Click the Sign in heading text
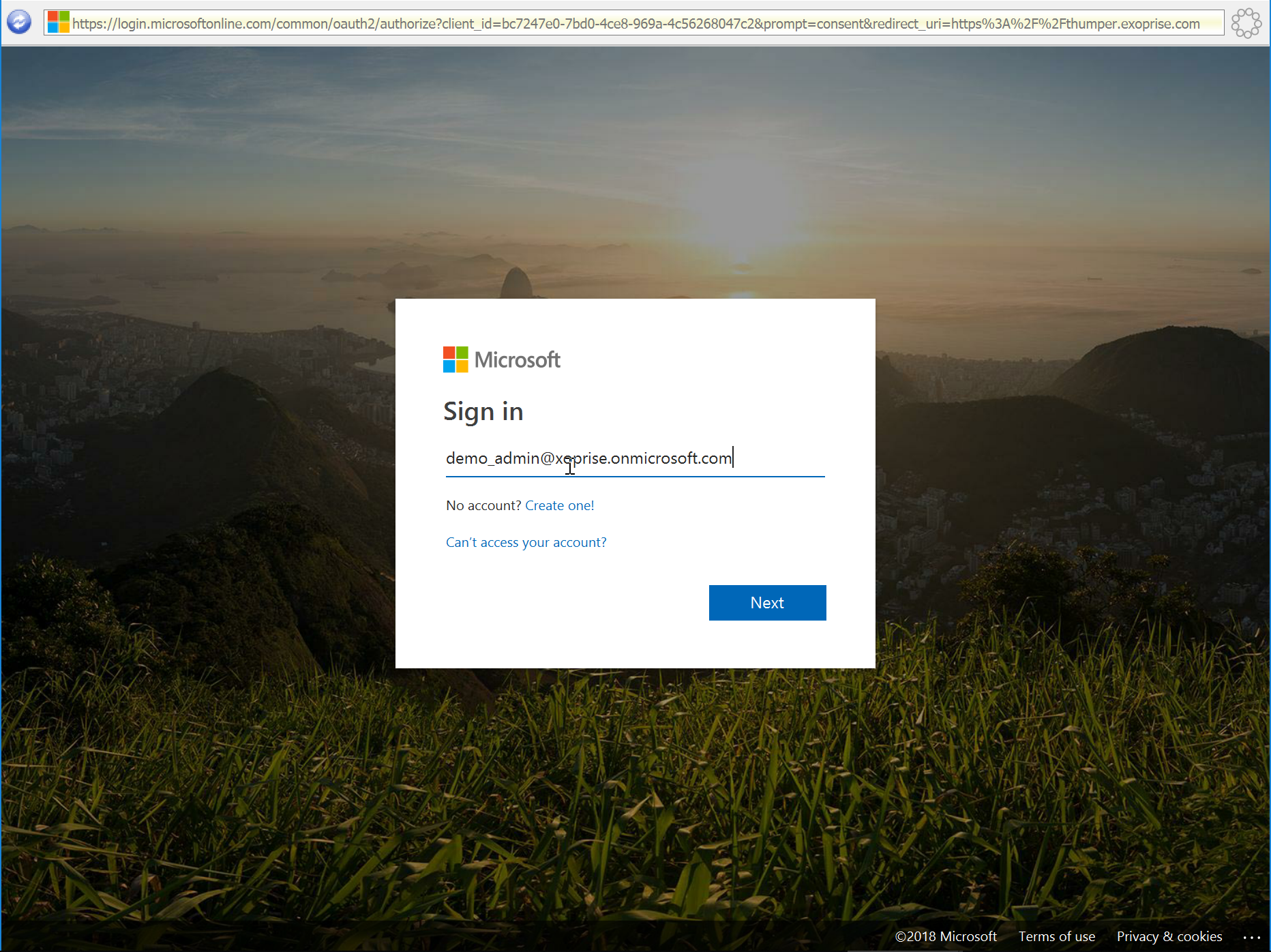Image resolution: width=1271 pixels, height=952 pixels. click(483, 412)
